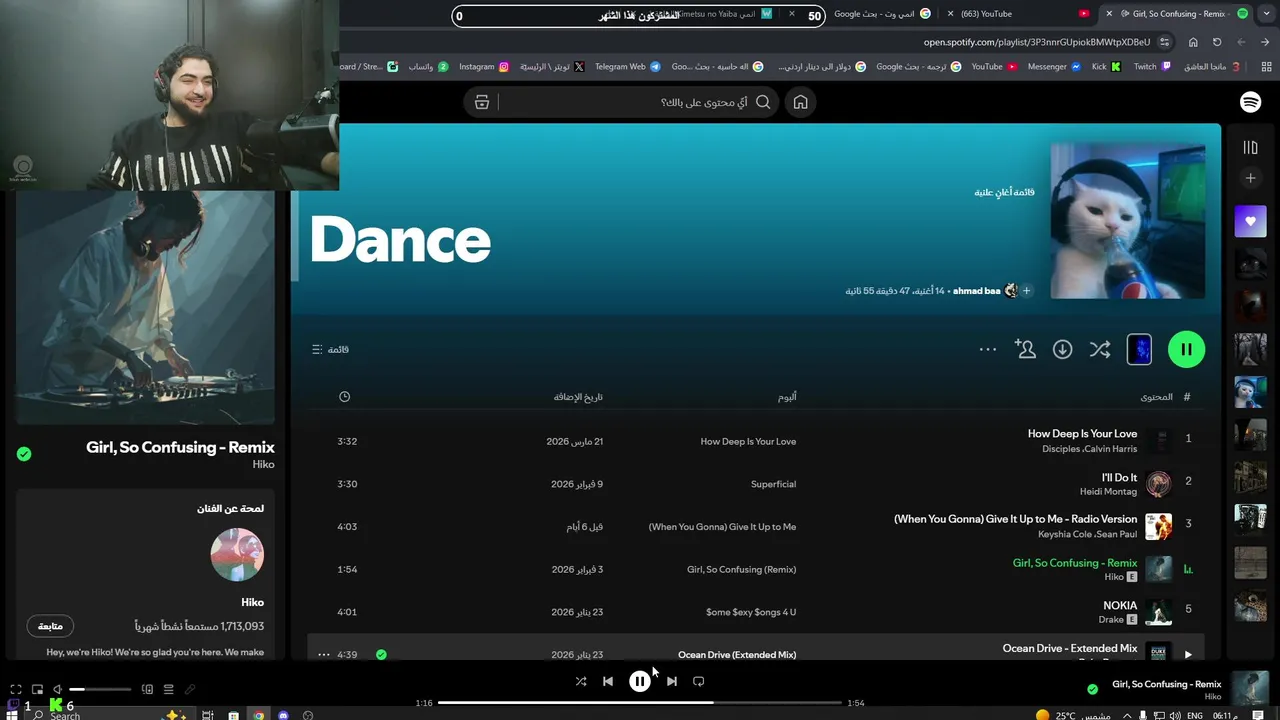Open the Instagram bookmark
The width and height of the screenshot is (1280, 720).
pos(483,67)
